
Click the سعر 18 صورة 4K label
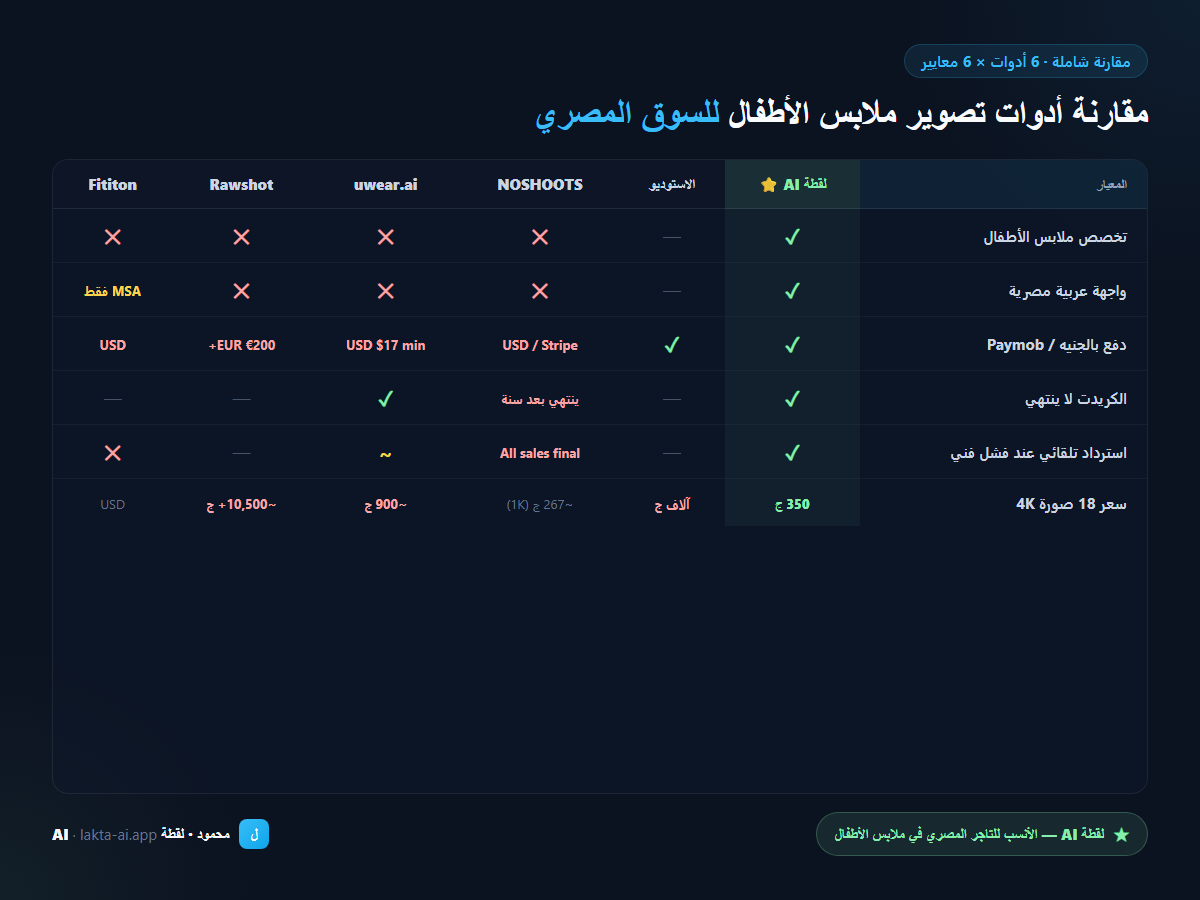coord(1072,504)
